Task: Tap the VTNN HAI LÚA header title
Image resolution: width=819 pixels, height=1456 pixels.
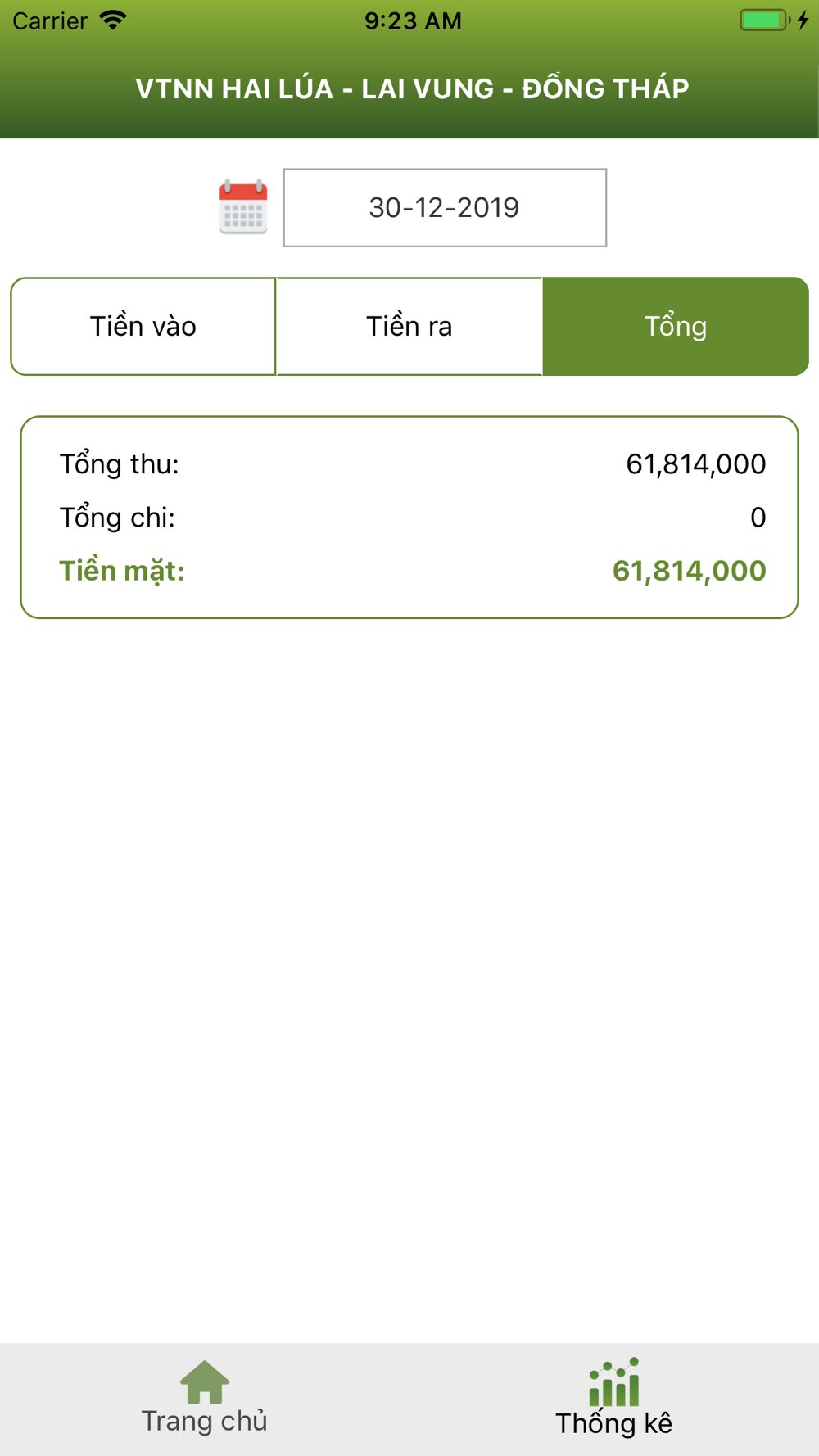Action: click(412, 88)
